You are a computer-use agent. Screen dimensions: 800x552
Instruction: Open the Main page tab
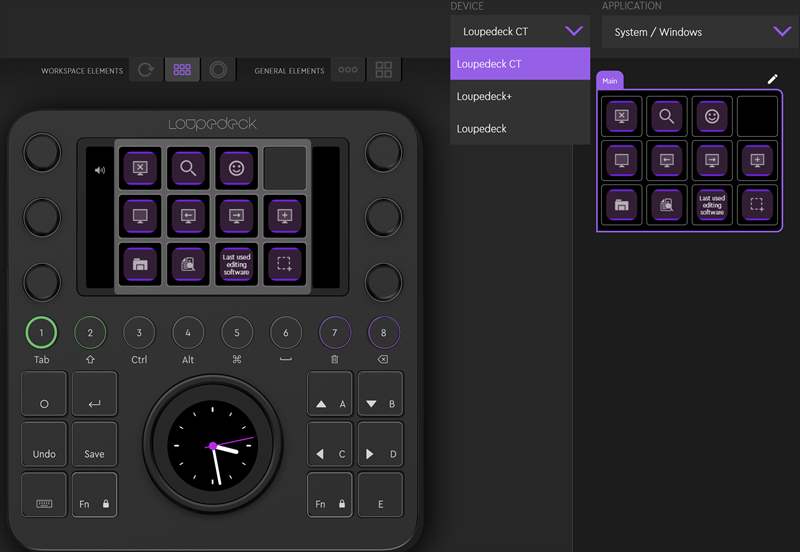tap(610, 81)
